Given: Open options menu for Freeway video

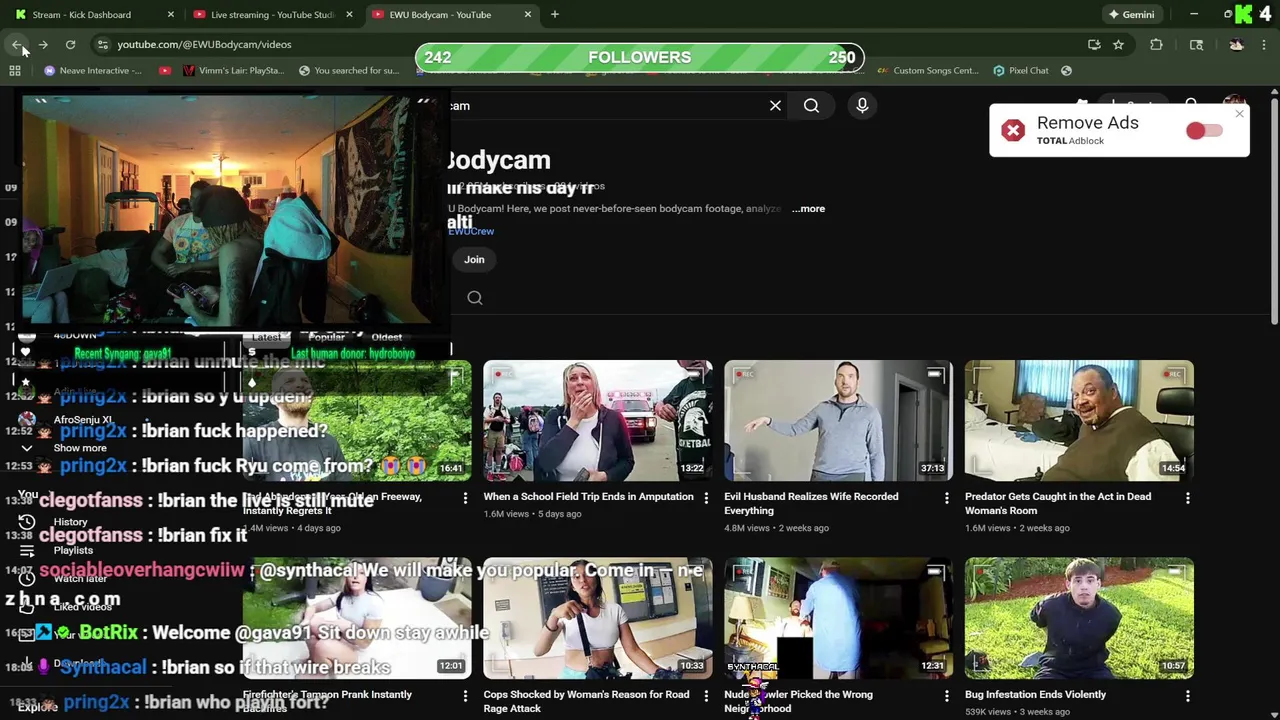Looking at the screenshot, I should click(x=465, y=497).
